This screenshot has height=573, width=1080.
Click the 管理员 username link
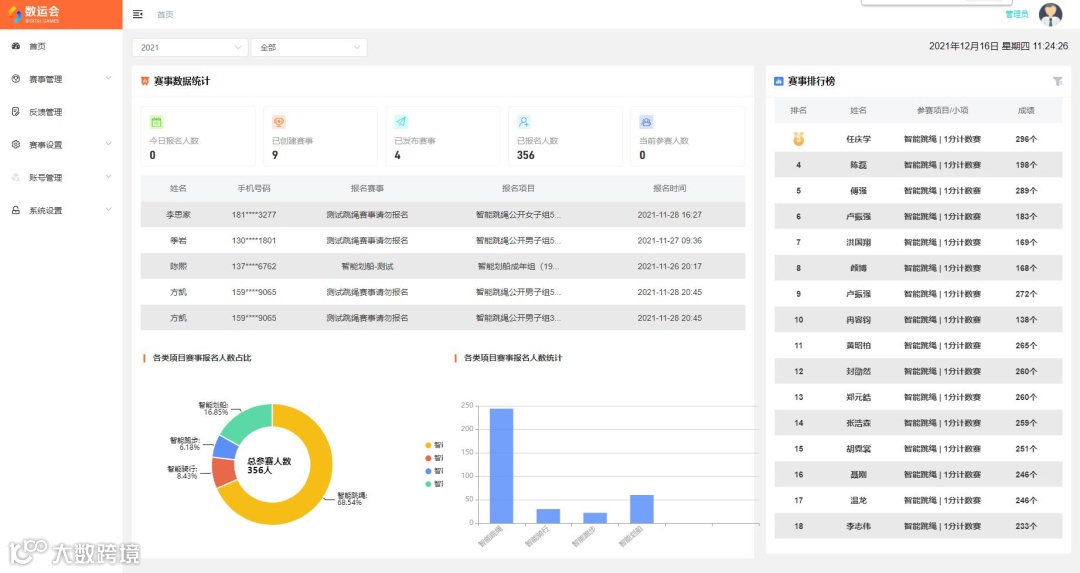coord(1017,14)
